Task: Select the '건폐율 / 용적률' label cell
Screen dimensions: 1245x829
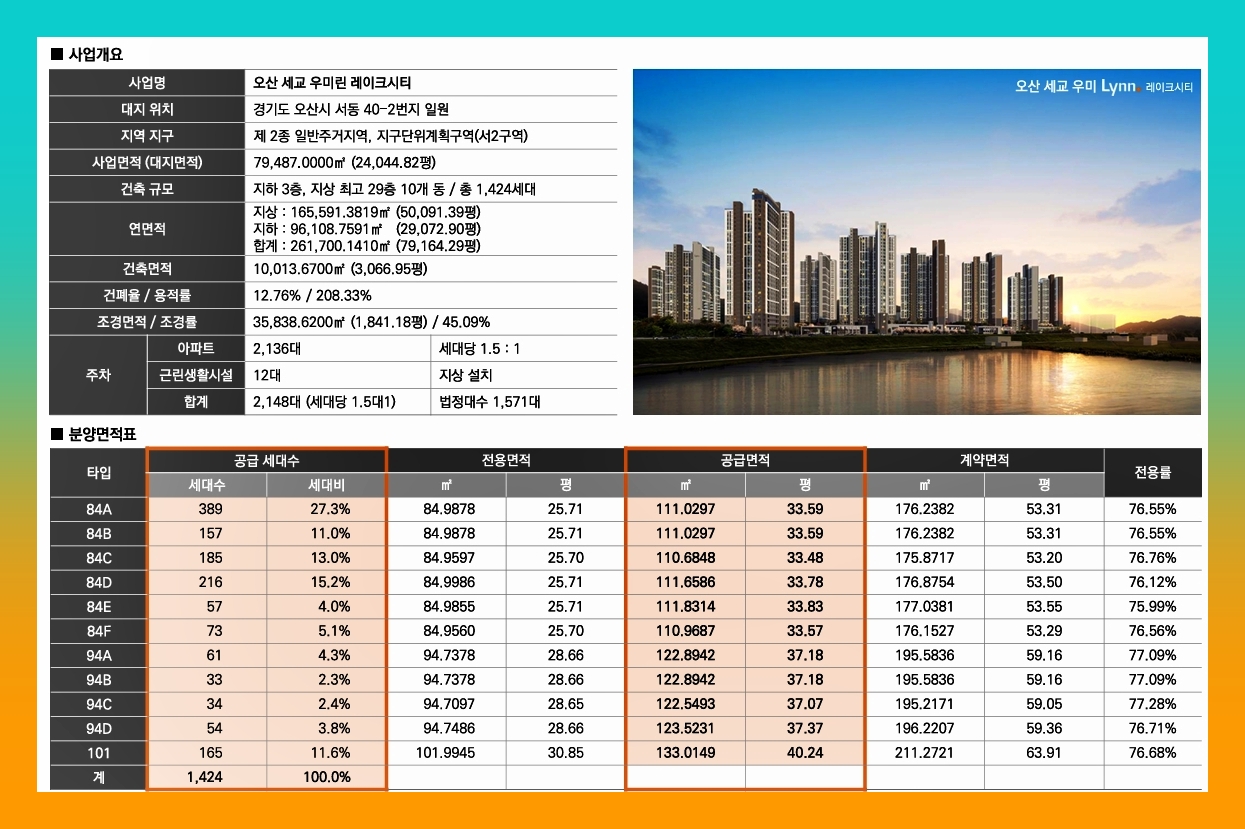Action: [147, 296]
